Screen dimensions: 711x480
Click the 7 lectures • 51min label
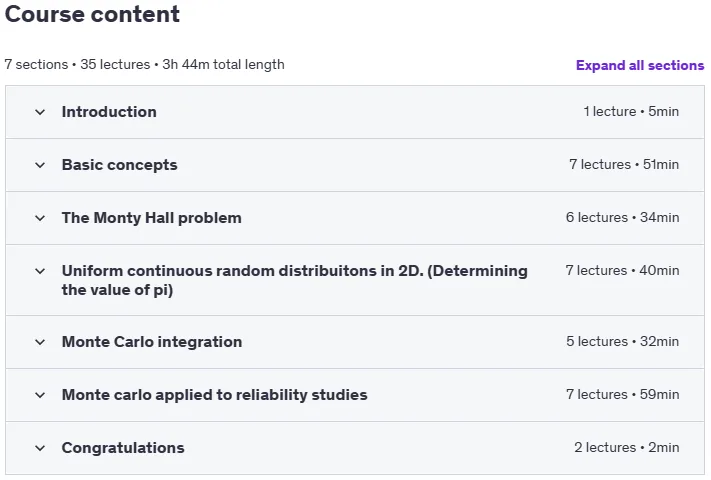pos(624,165)
